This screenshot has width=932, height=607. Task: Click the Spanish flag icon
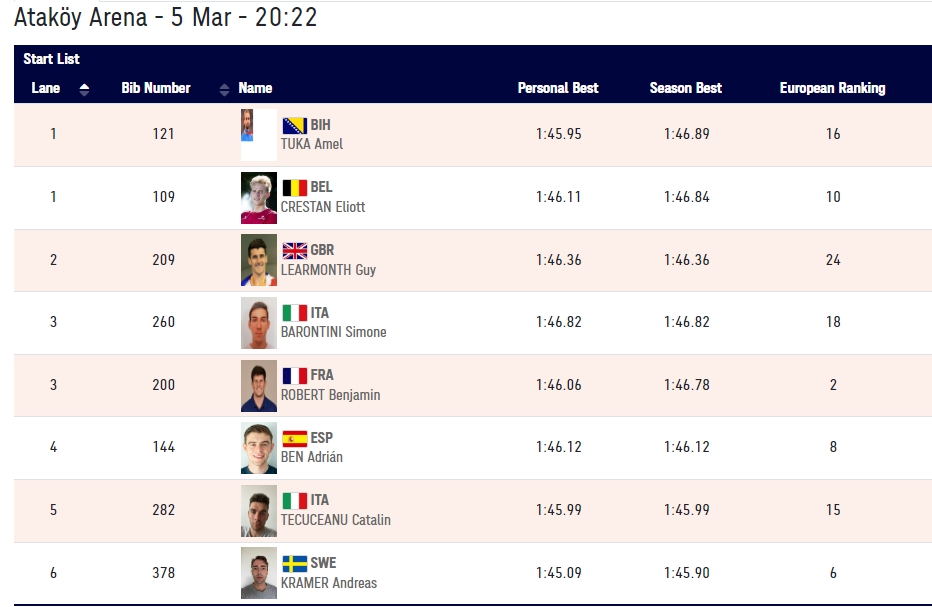(x=294, y=438)
